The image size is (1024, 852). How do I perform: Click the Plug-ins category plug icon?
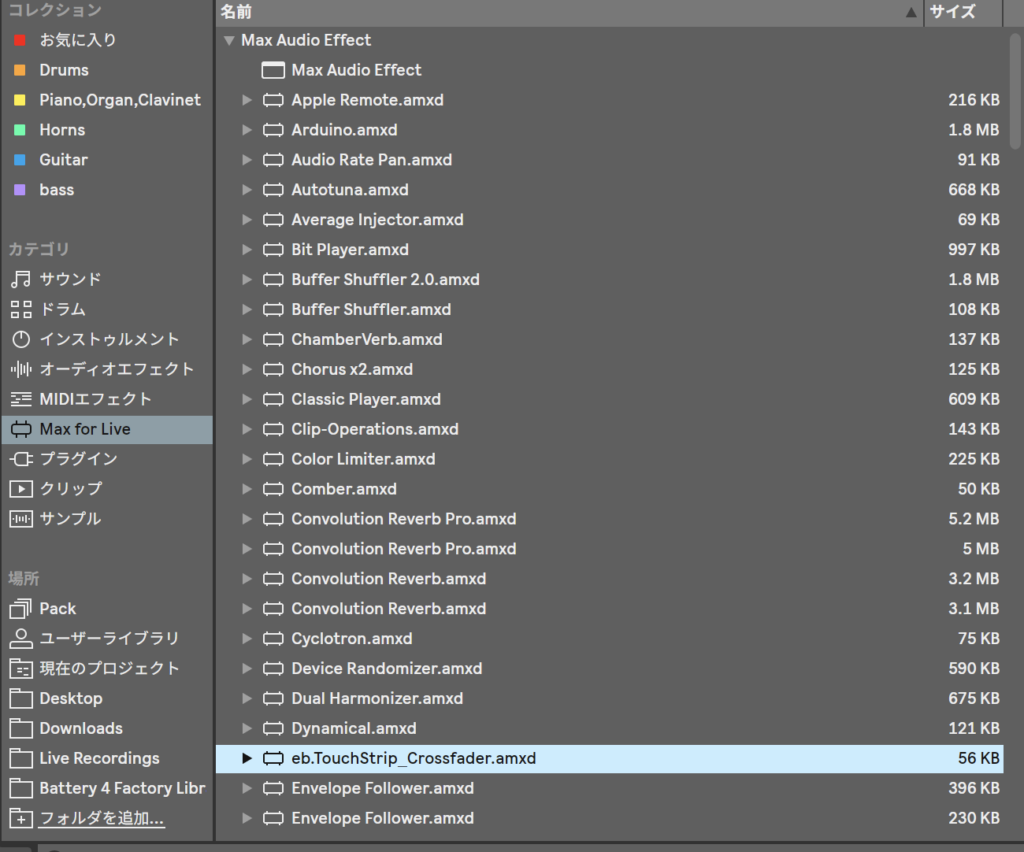click(x=21, y=459)
